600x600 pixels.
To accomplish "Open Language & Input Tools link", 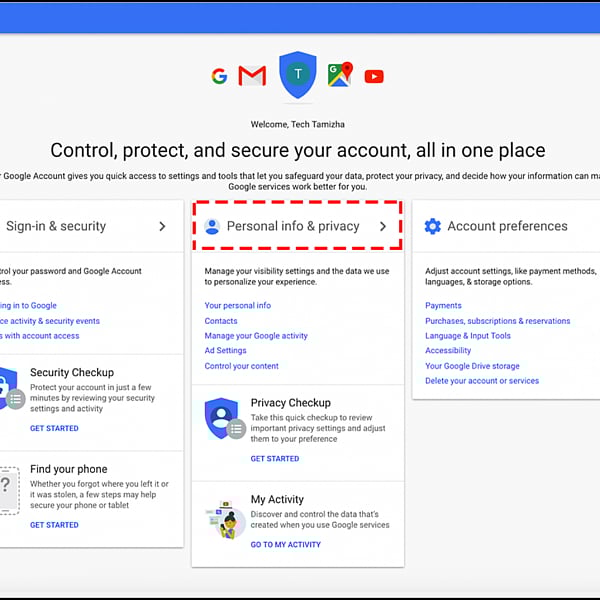I will (467, 336).
